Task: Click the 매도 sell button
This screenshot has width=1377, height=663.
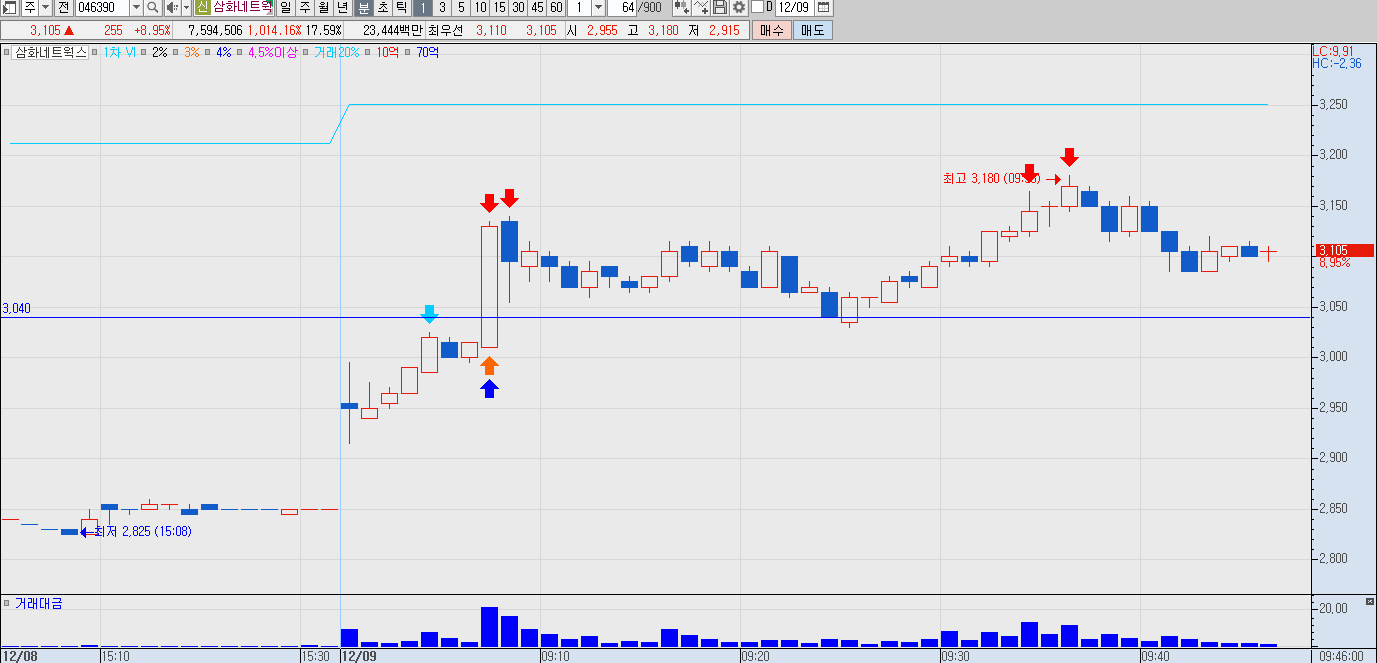Action: (x=813, y=30)
